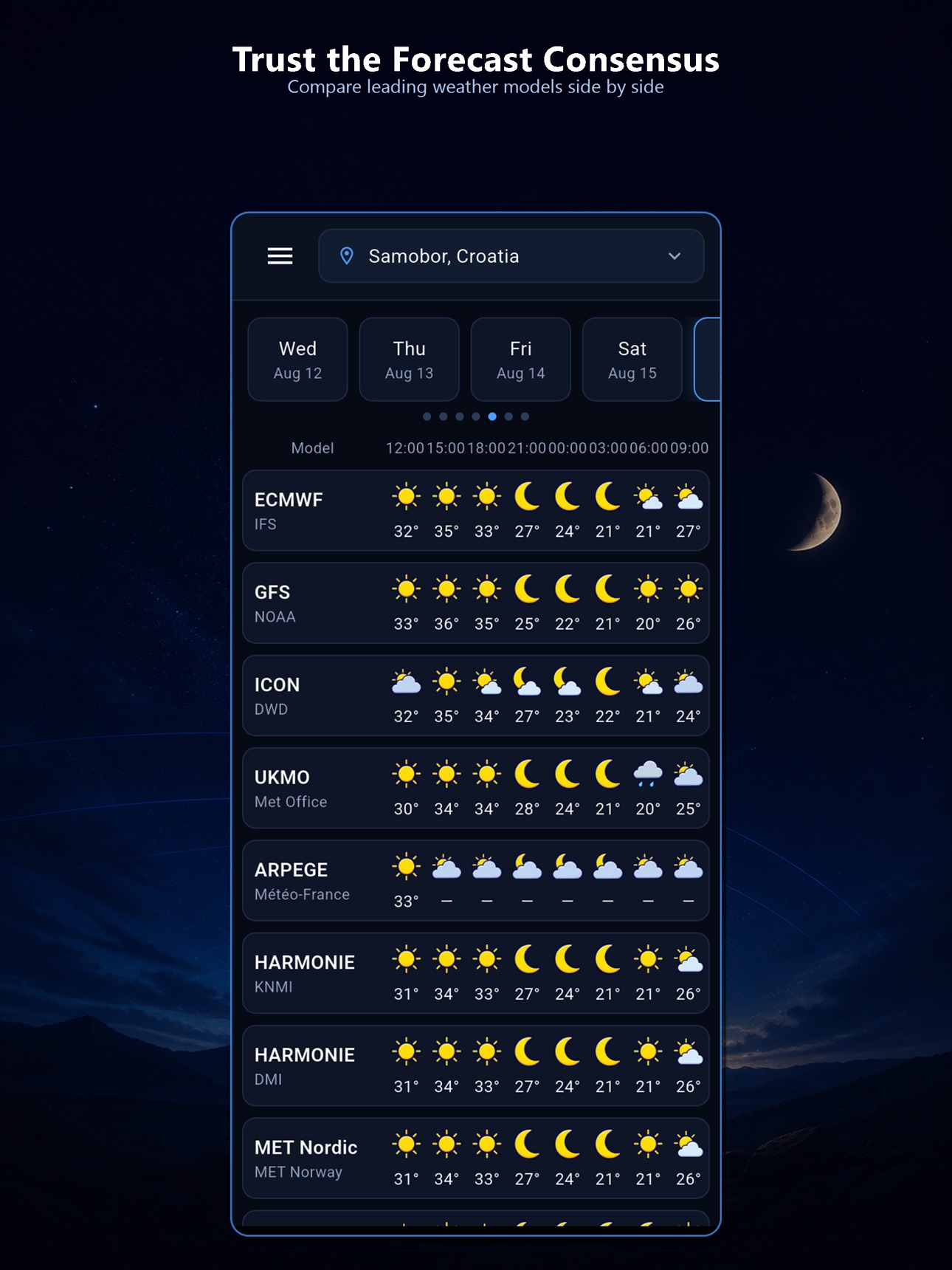This screenshot has height=1270, width=952.
Task: Open the HARMONIE DMI model label
Action: 305,1065
